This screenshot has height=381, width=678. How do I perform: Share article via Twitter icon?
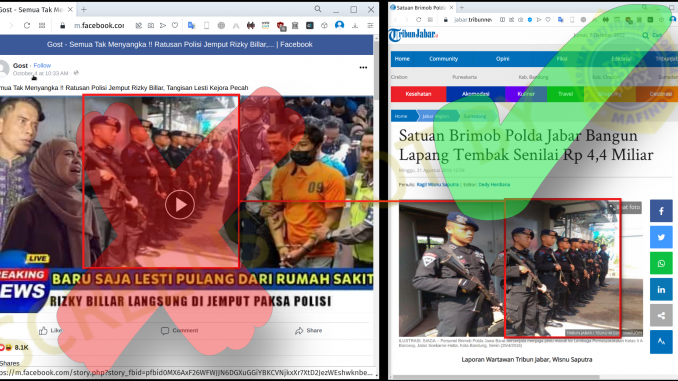[x=661, y=237]
